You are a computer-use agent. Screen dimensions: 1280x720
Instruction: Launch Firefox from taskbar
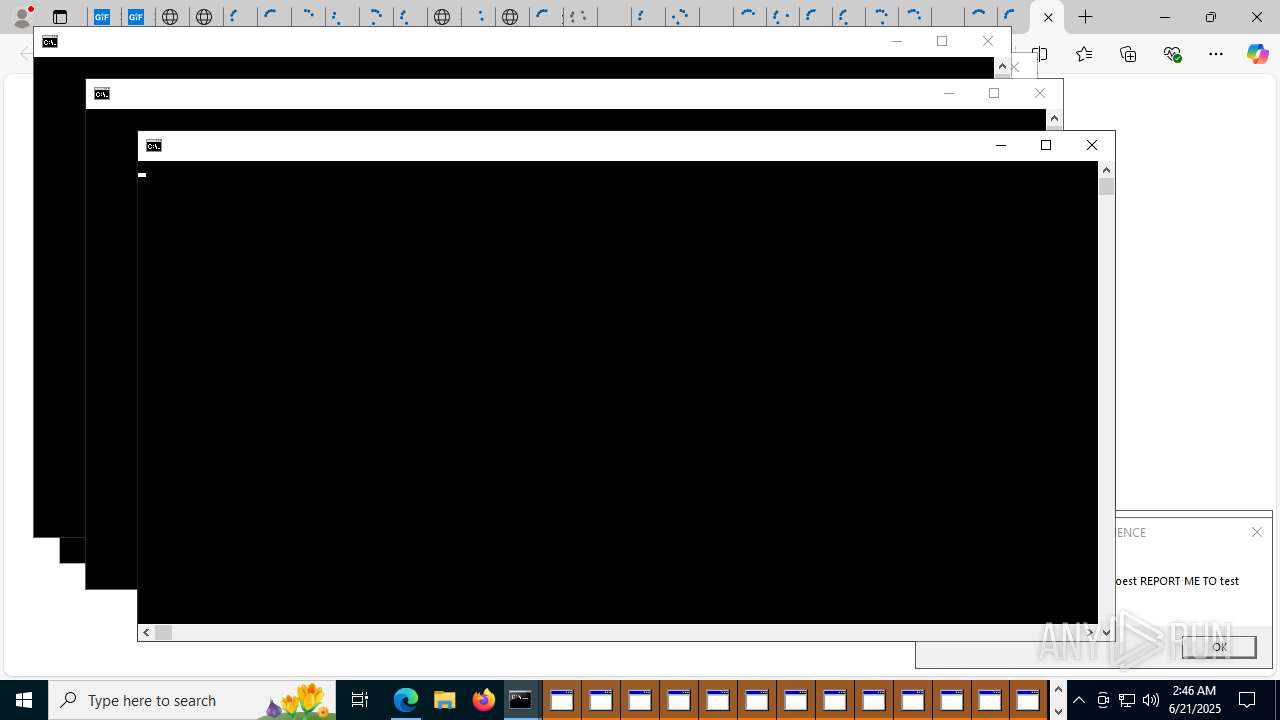tap(483, 700)
